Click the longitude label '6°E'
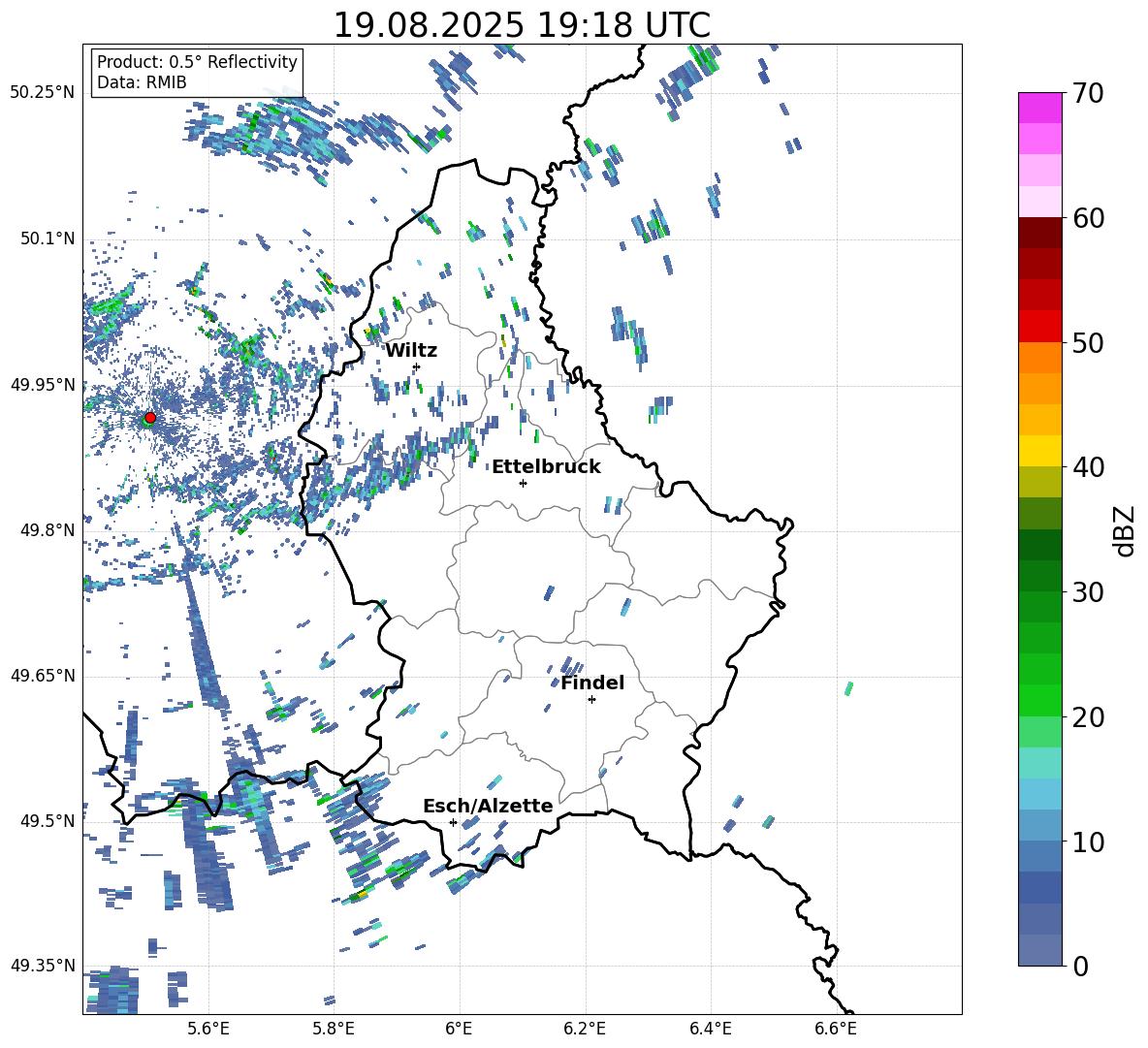 [459, 1029]
